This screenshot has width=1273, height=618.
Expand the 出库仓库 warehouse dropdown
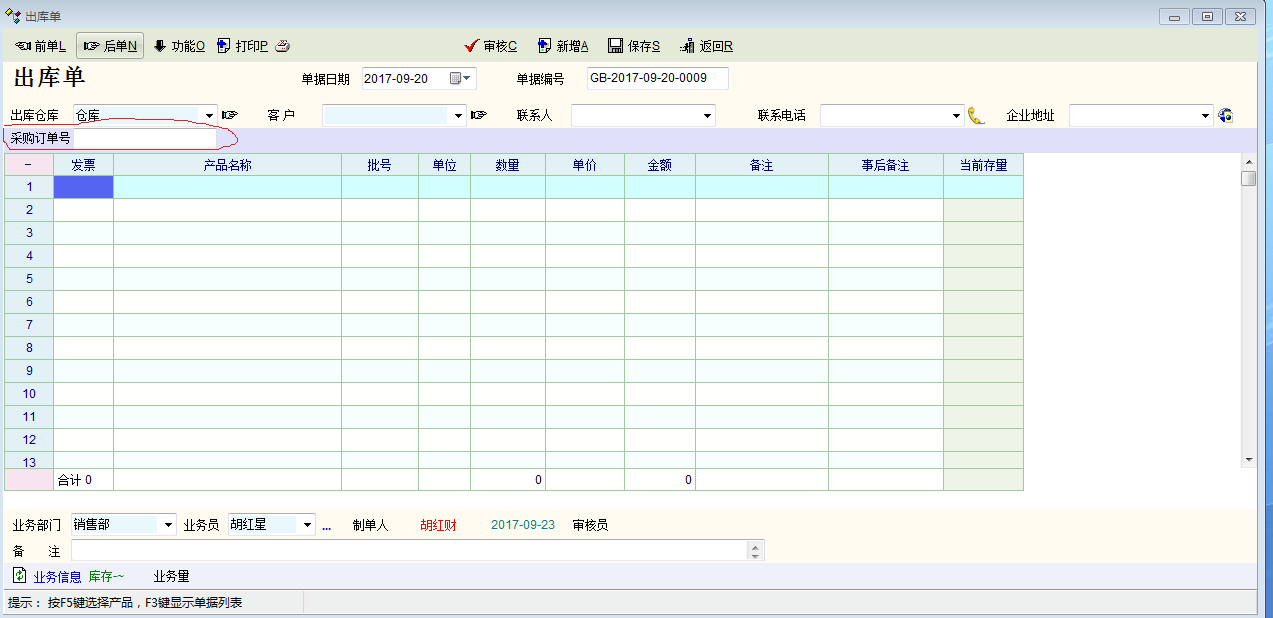pyautogui.click(x=209, y=116)
